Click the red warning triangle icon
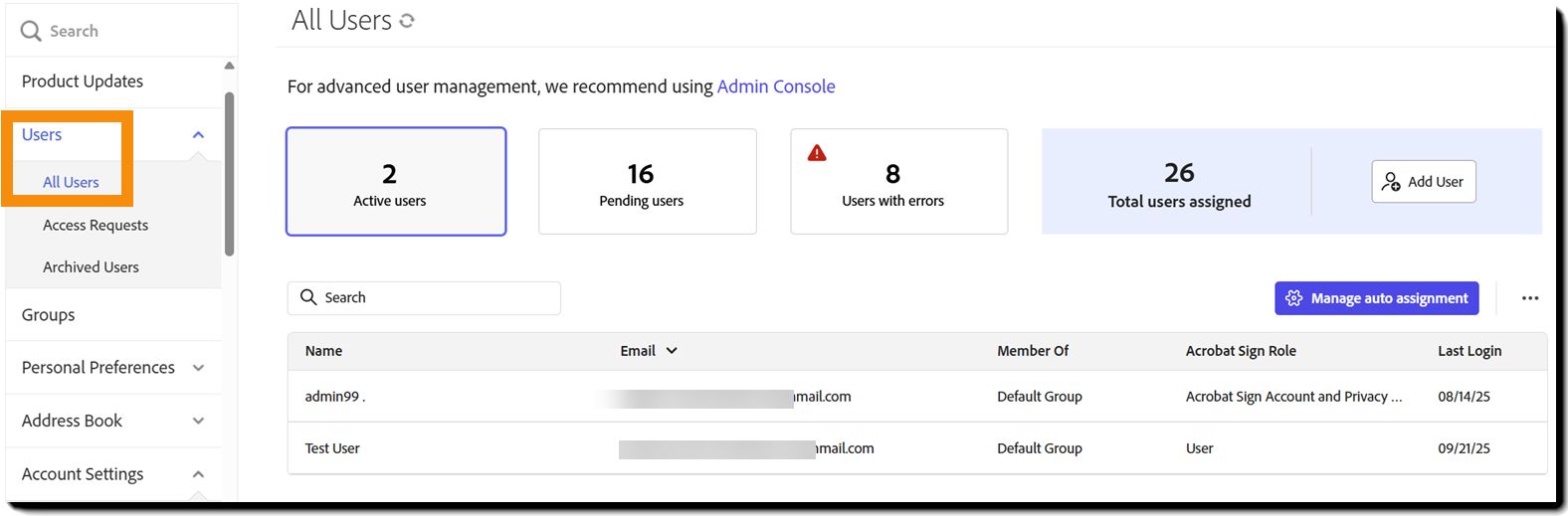The height and width of the screenshot is (516, 1568). click(817, 153)
